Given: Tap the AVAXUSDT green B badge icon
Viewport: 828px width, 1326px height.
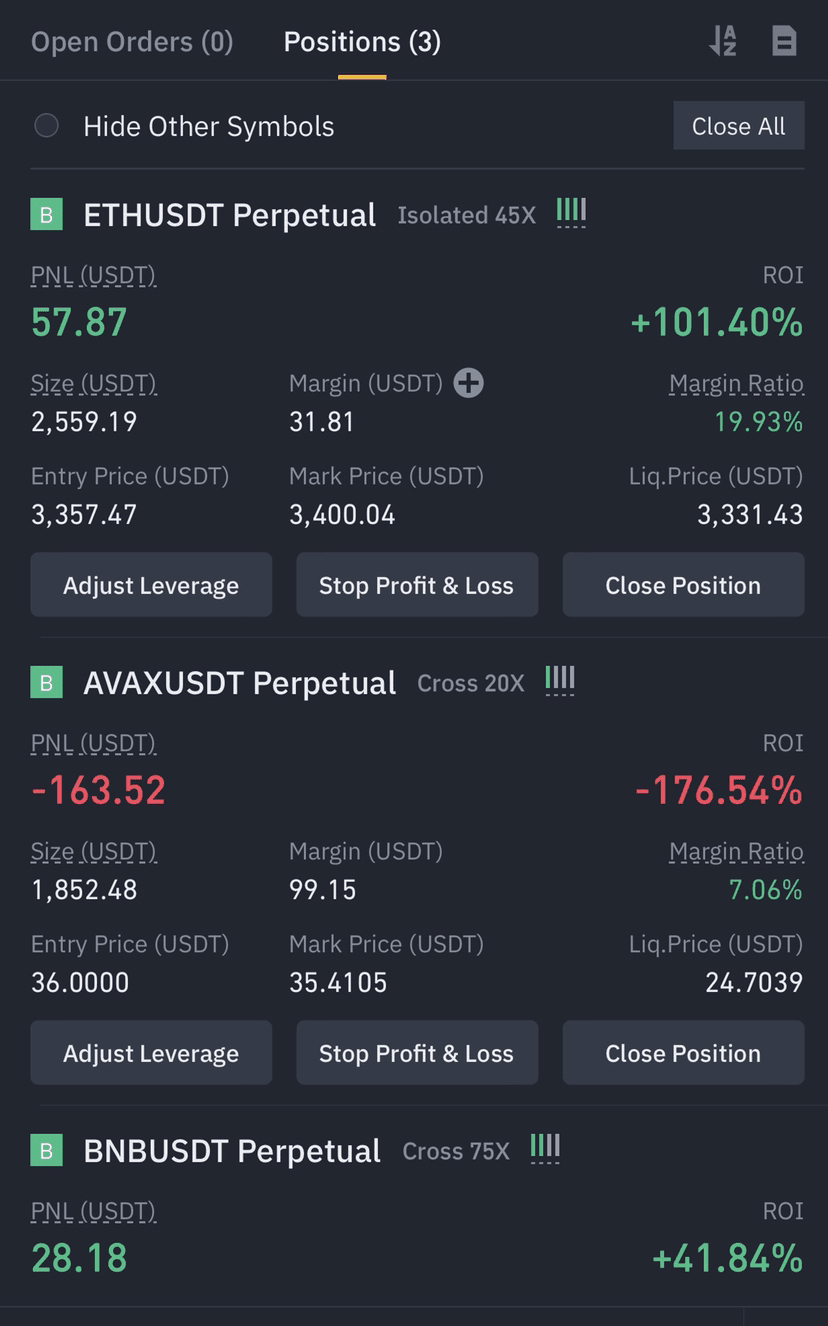Looking at the screenshot, I should [x=46, y=683].
